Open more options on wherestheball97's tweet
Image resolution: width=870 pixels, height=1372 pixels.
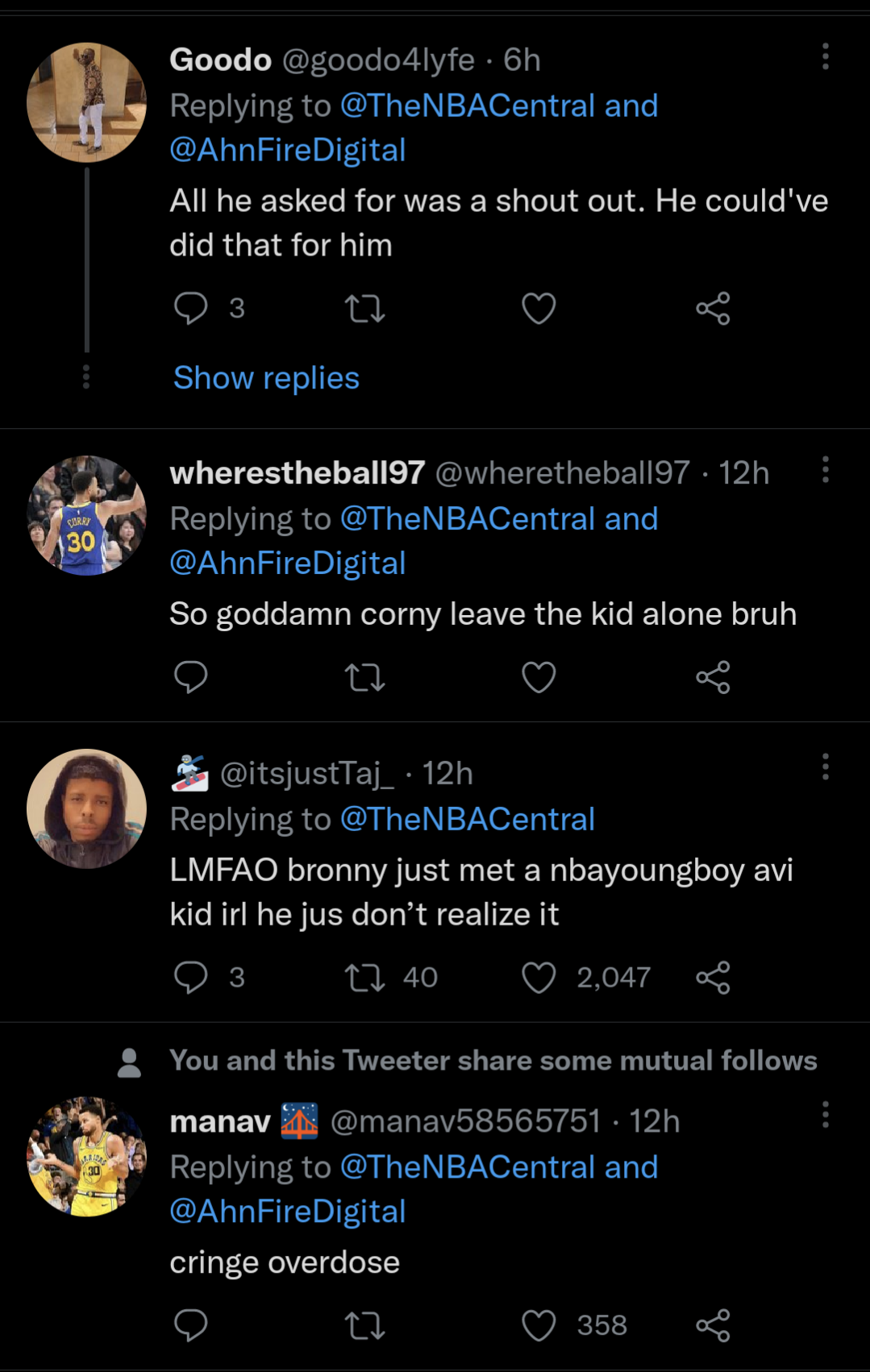pos(825,469)
